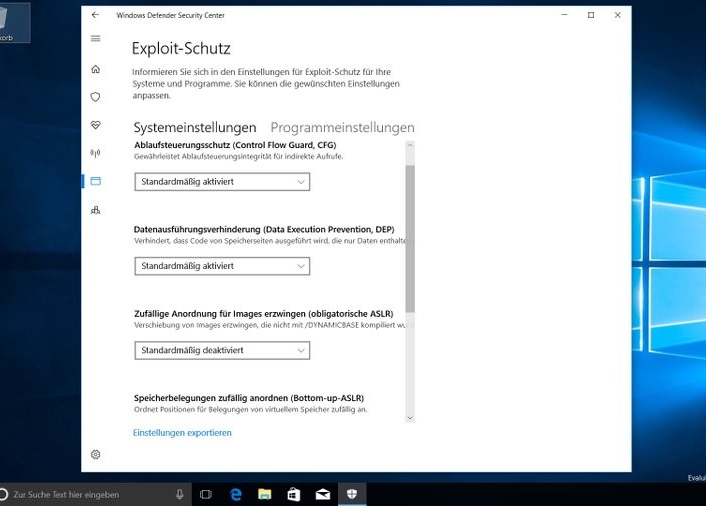Click 'Ordnet Positionen für Belegungen' description
Image resolution: width=706 pixels, height=506 pixels.
[x=250, y=410]
